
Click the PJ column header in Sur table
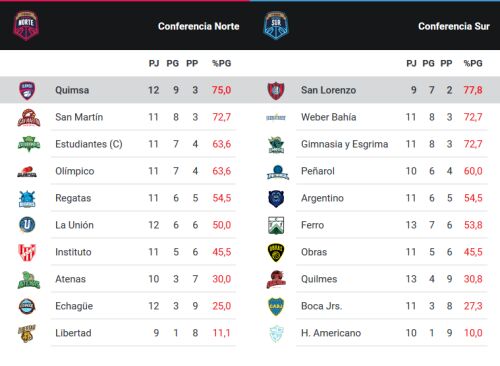[411, 63]
